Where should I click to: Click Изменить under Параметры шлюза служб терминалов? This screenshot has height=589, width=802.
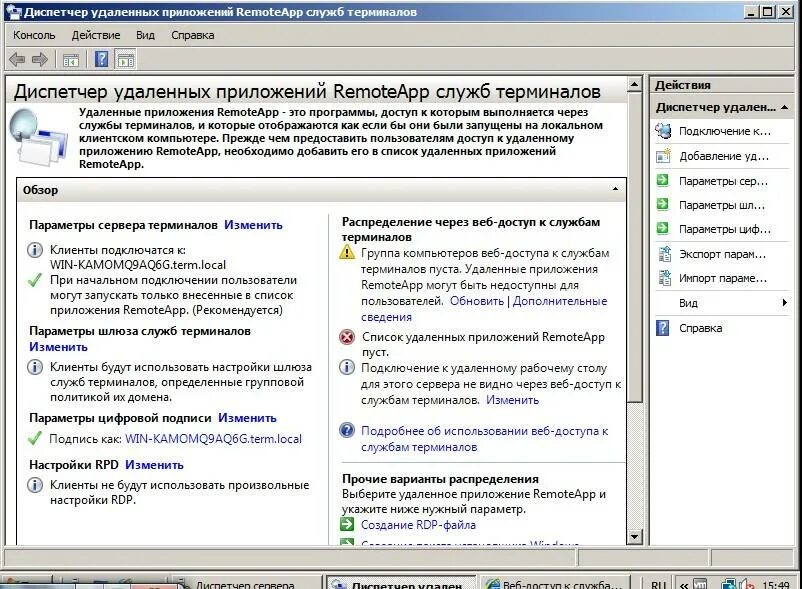click(x=58, y=347)
